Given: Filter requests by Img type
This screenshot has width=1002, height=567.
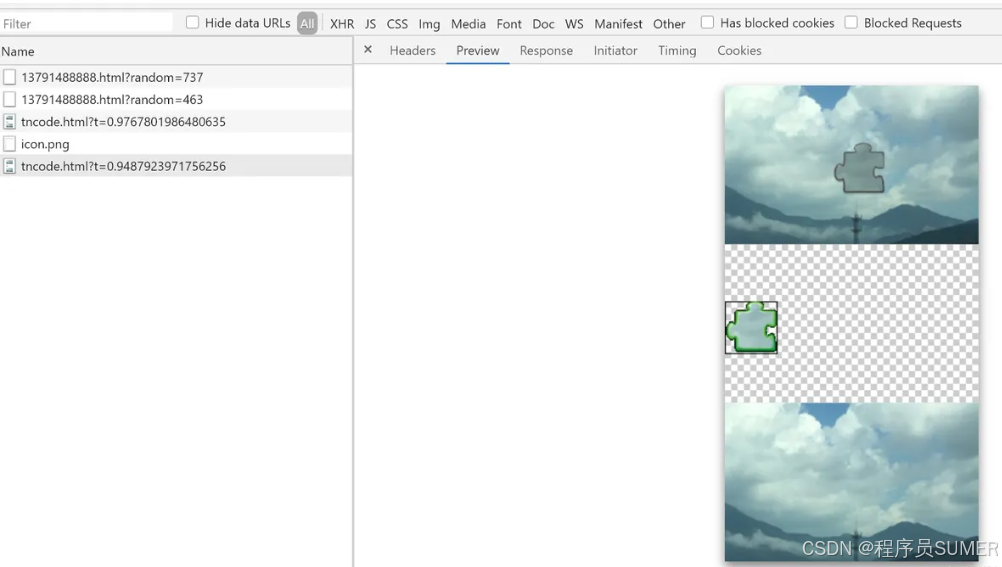Looking at the screenshot, I should click(x=429, y=24).
